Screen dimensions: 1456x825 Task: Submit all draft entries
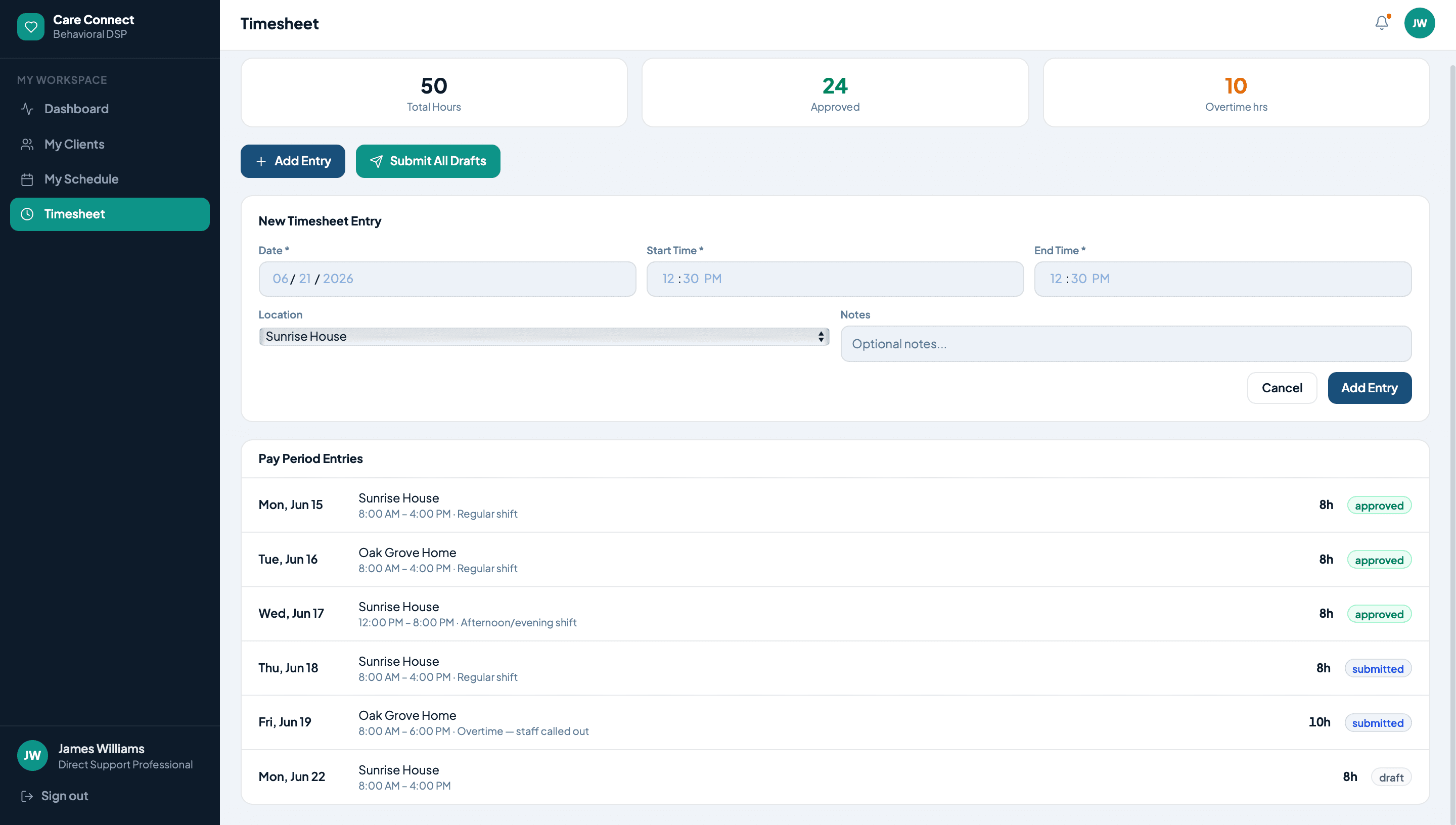428,161
